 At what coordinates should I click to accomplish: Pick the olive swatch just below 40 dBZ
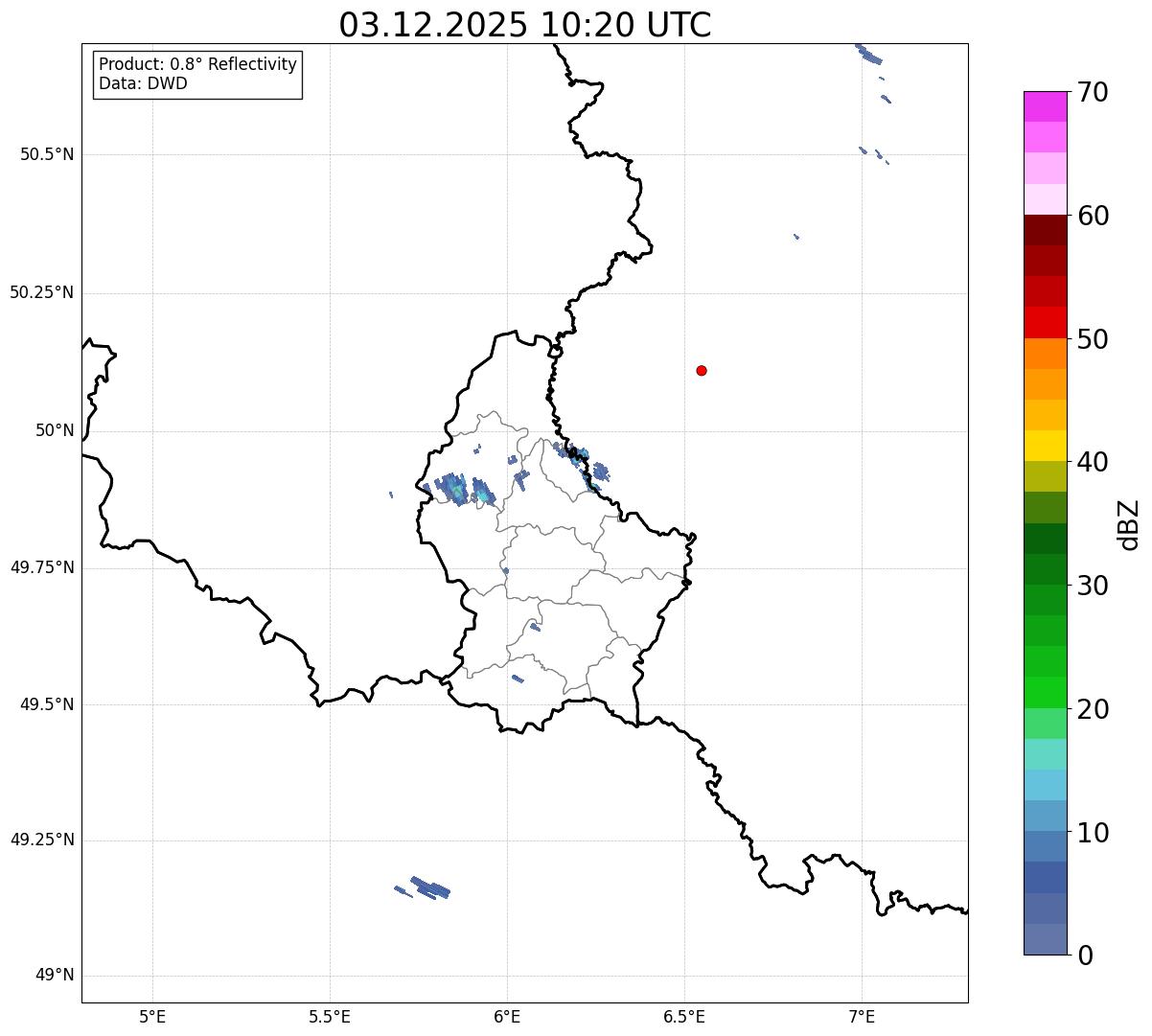tap(1045, 476)
